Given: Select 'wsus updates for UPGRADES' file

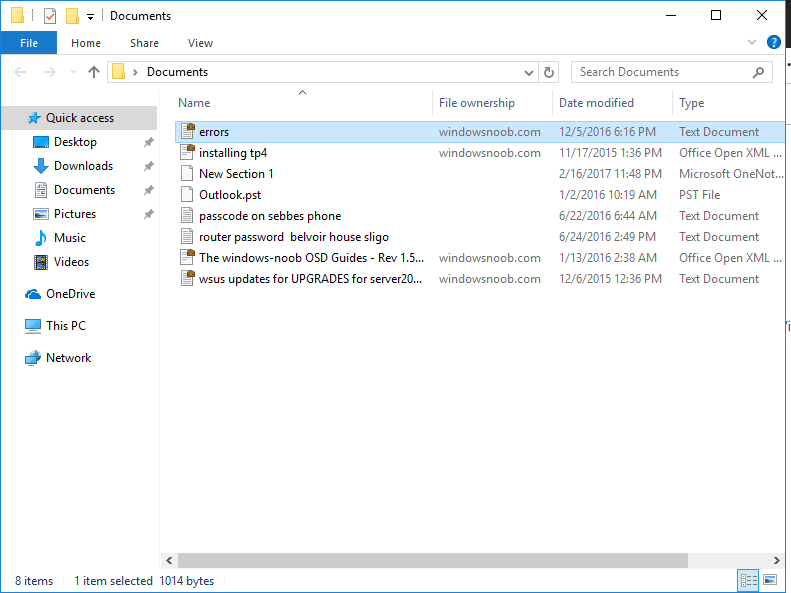Looking at the screenshot, I should [480, 279].
